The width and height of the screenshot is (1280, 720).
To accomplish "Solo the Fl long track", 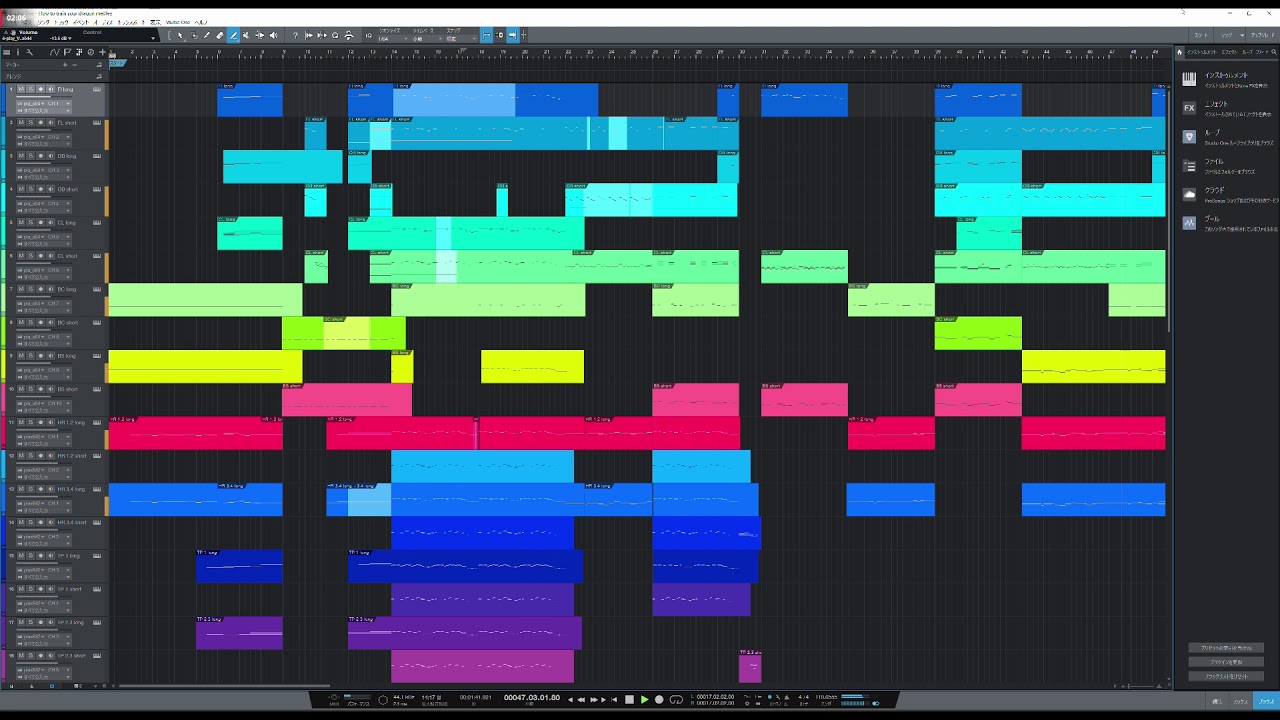I will (x=30, y=90).
